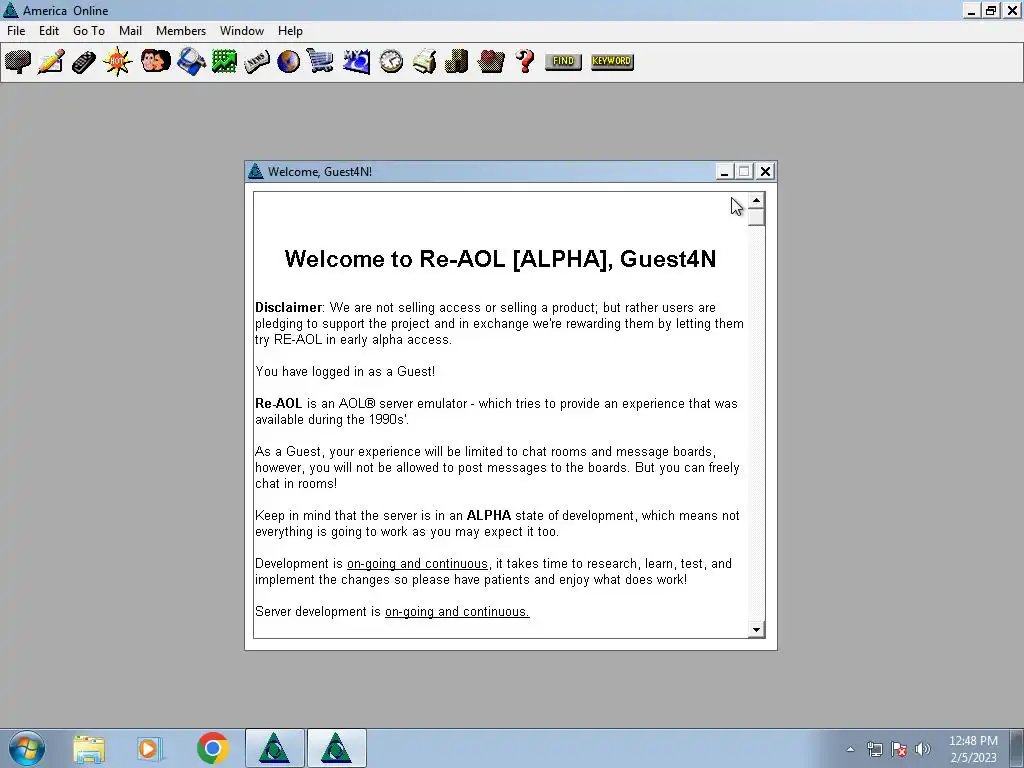The width and height of the screenshot is (1024, 768).
Task: Launch the World Wide Web globe icon
Action: coord(289,61)
